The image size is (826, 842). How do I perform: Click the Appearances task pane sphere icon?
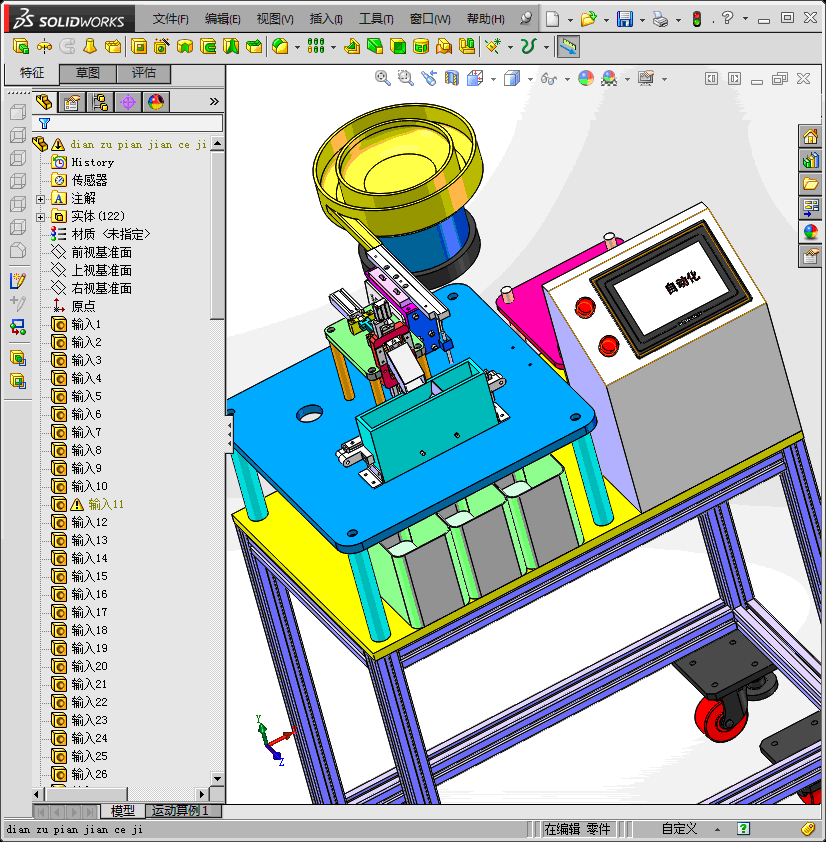point(810,232)
